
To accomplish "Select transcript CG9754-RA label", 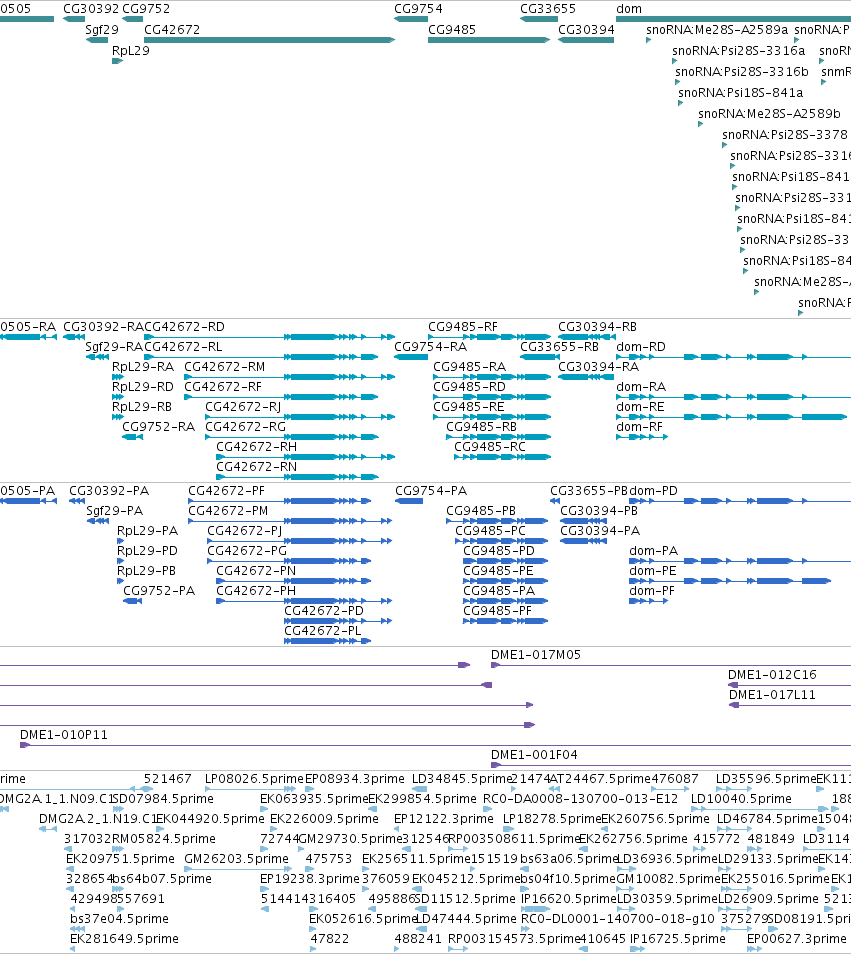I will [431, 347].
